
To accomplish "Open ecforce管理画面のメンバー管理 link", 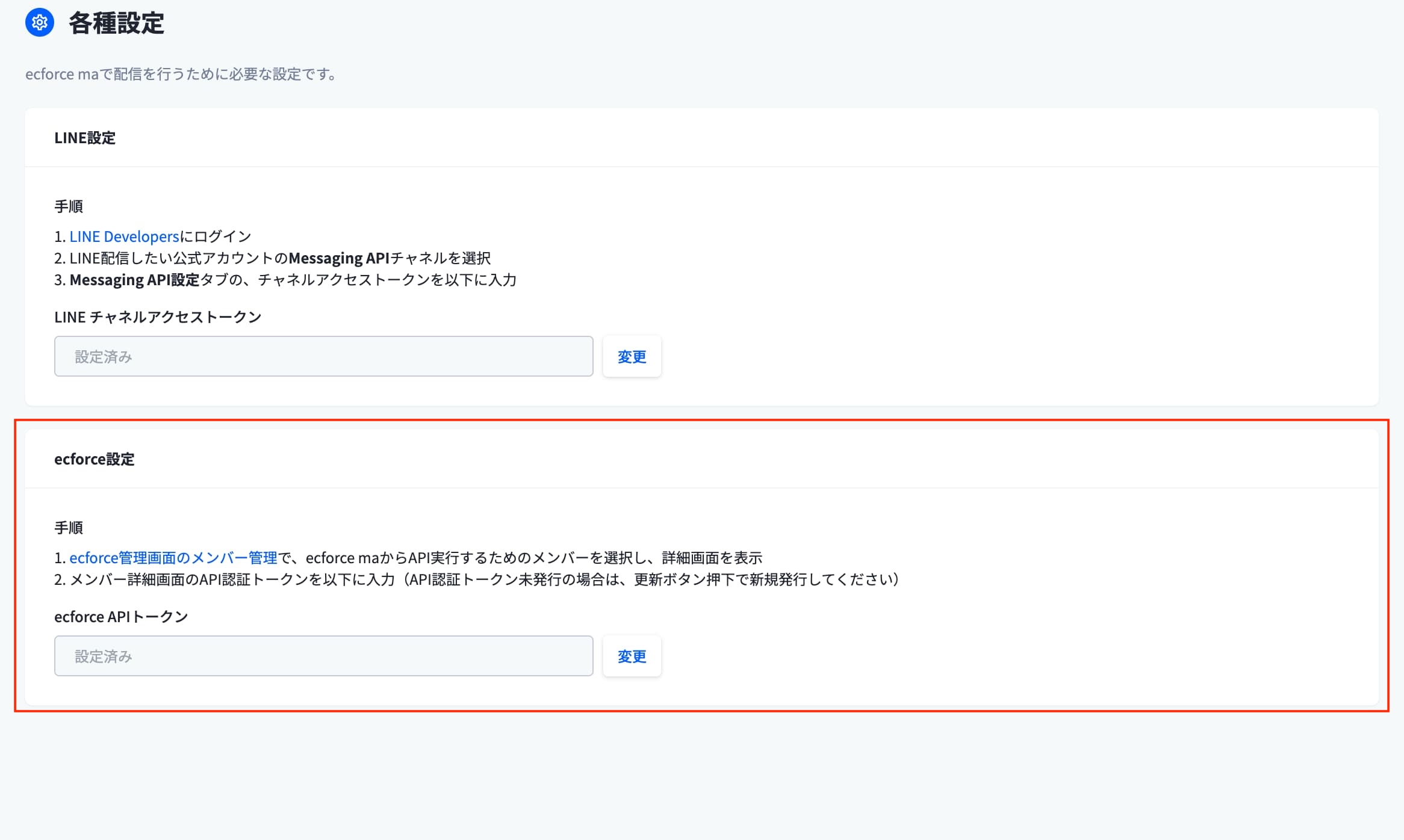I will pyautogui.click(x=173, y=558).
